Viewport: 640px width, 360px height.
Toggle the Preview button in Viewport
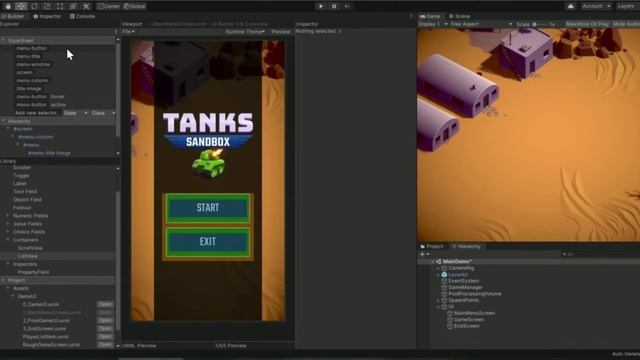(280, 31)
